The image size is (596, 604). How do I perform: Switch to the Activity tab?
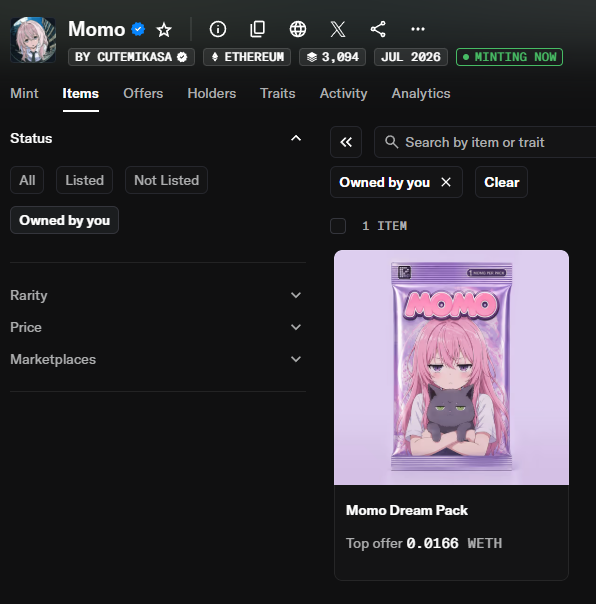click(x=344, y=94)
